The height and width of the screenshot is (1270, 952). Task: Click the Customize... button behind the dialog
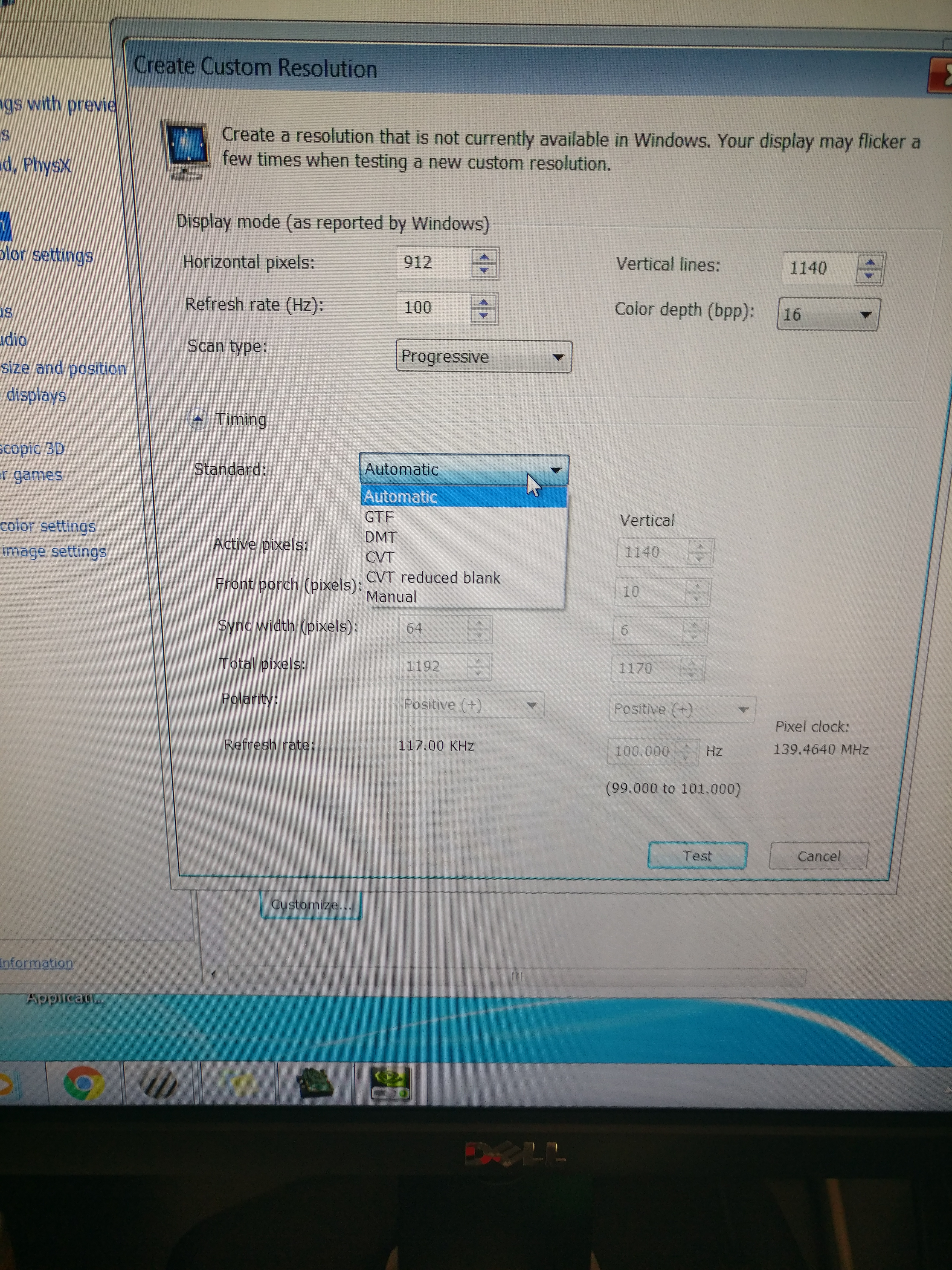pos(311,905)
